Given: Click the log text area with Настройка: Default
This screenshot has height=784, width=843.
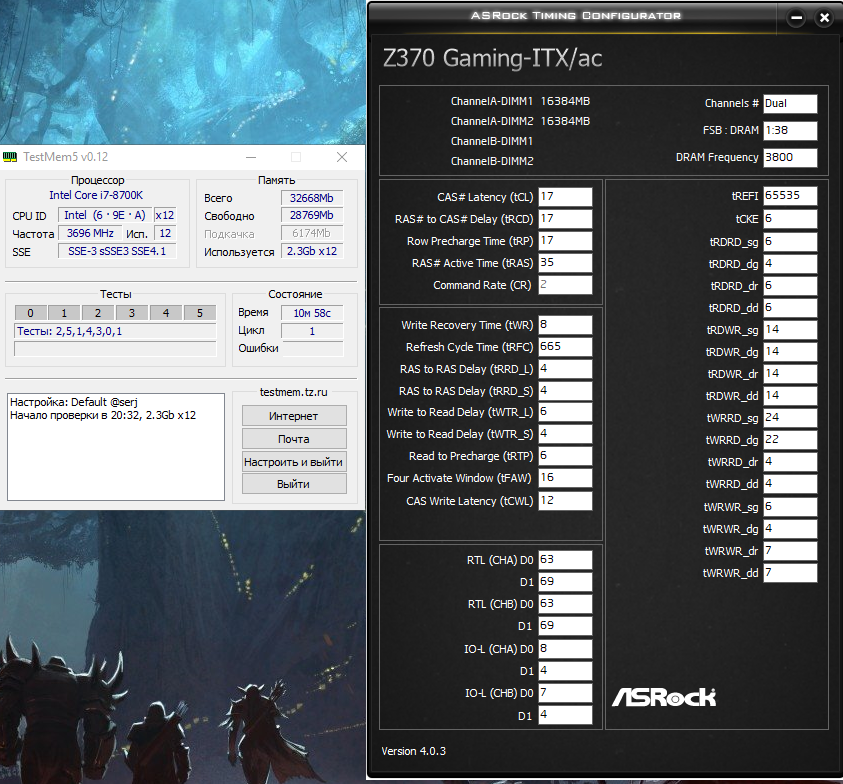Looking at the screenshot, I should click(x=116, y=447).
